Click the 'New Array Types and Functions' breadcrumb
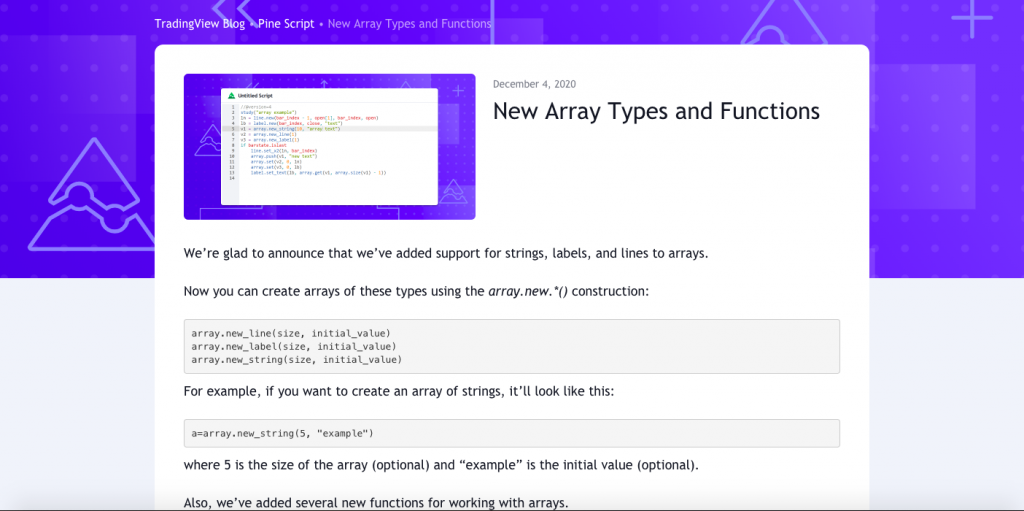 pos(409,24)
